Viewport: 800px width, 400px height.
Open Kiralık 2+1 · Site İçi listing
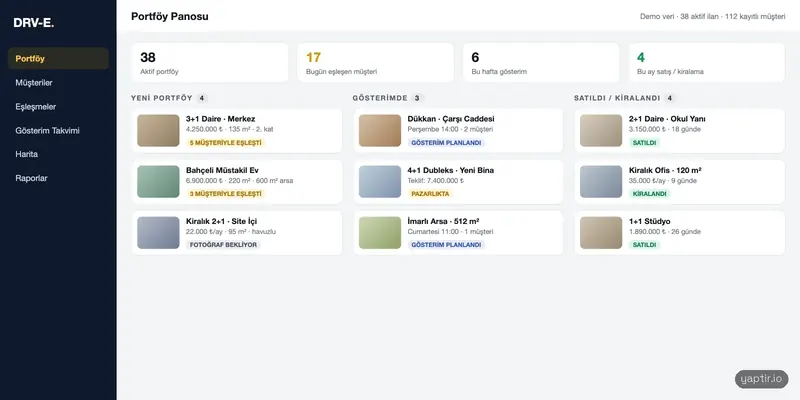click(x=237, y=233)
